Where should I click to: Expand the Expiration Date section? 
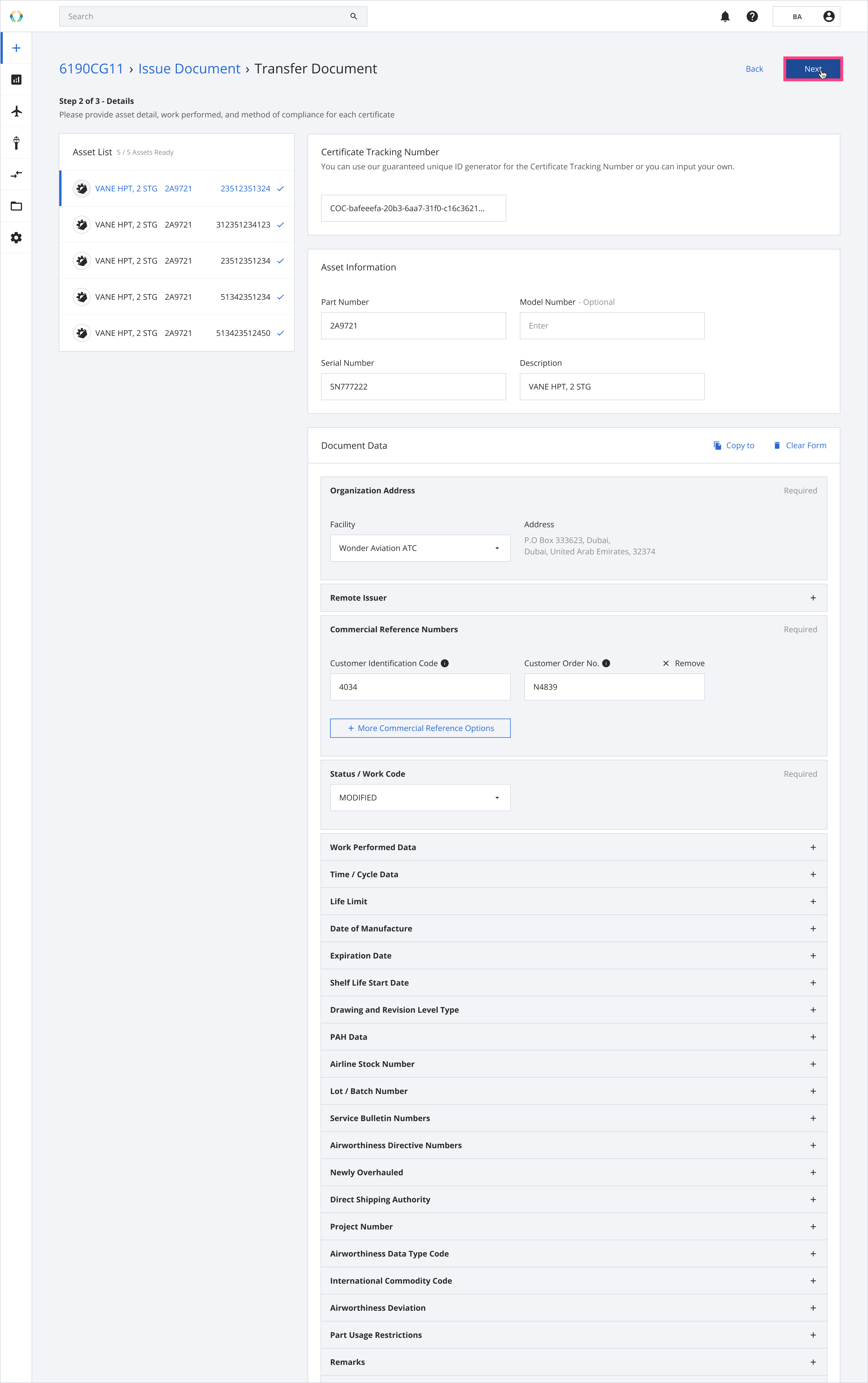(573, 955)
